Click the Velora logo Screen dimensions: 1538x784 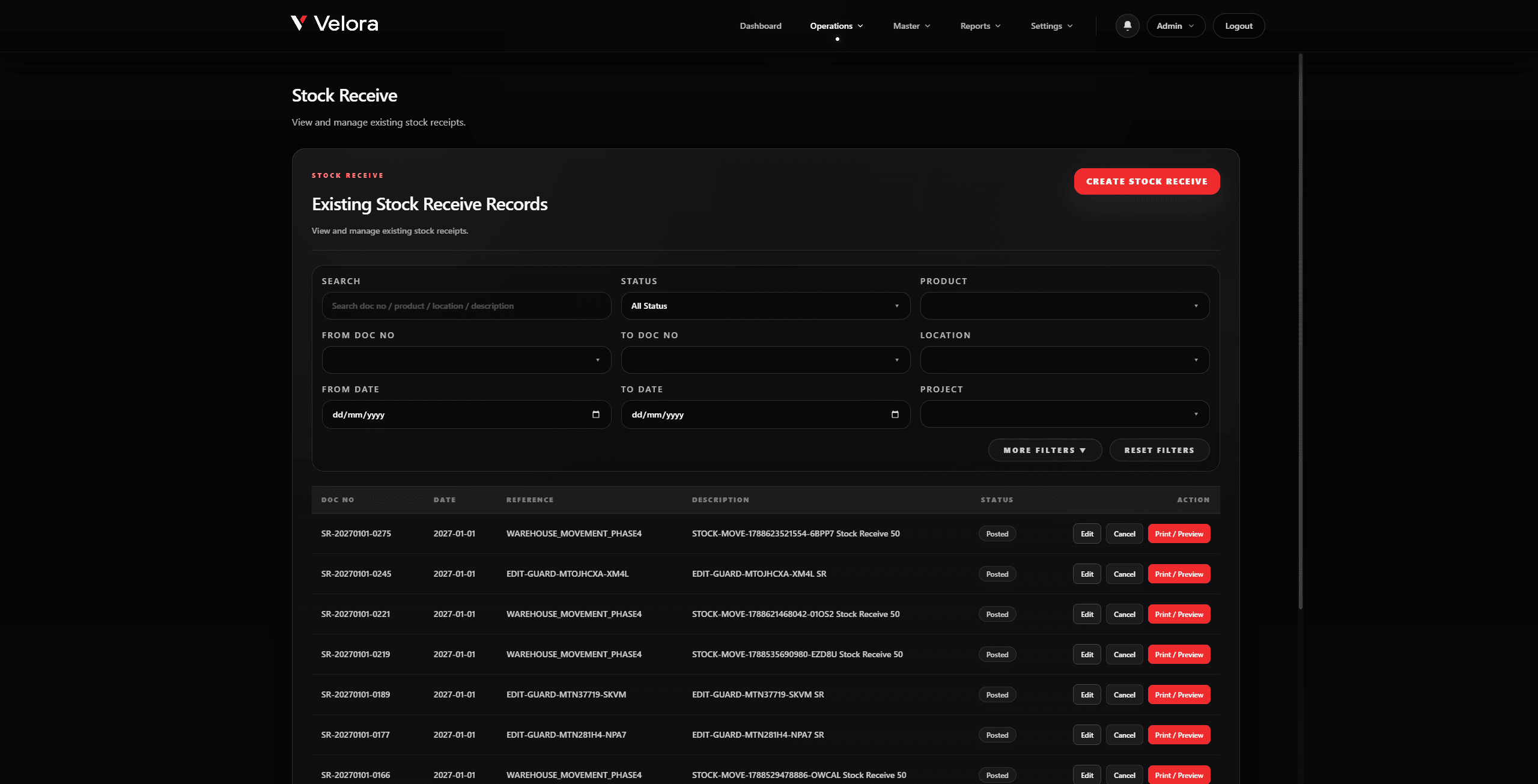(x=335, y=24)
